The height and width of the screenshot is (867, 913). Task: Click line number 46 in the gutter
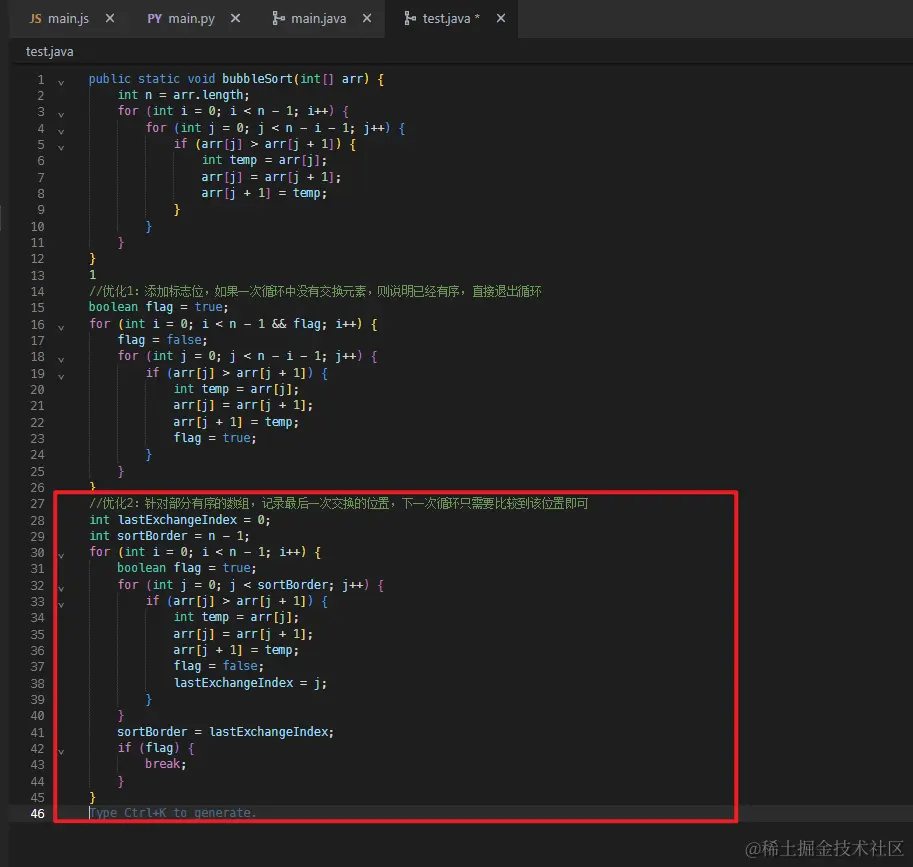[37, 813]
